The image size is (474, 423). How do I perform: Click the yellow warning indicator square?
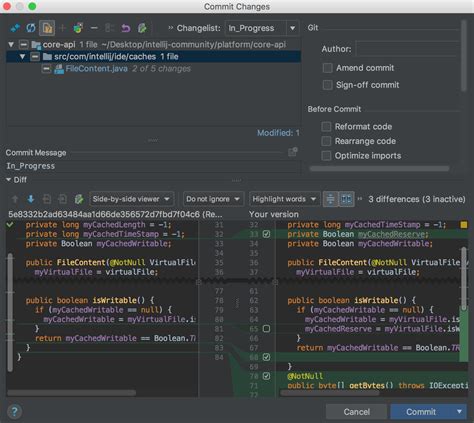[x=463, y=225]
